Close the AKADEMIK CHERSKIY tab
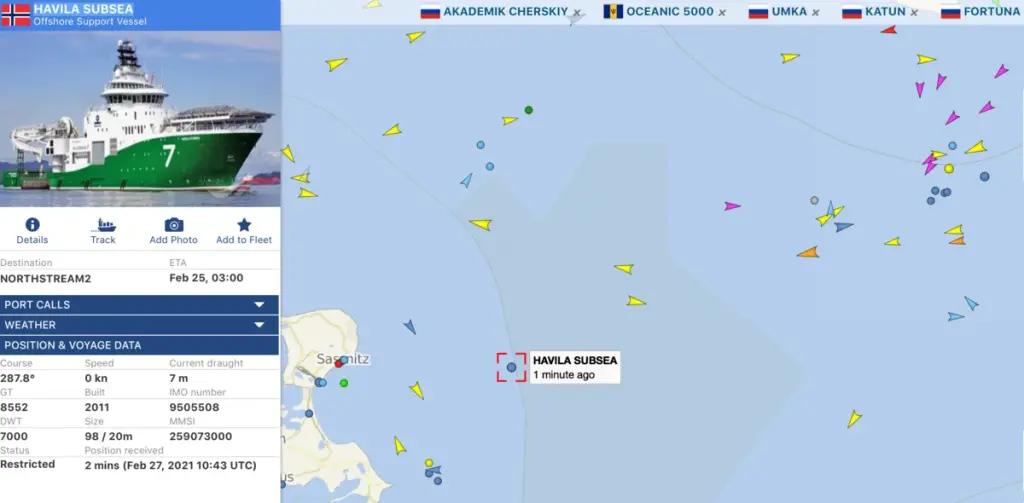 pyautogui.click(x=577, y=12)
